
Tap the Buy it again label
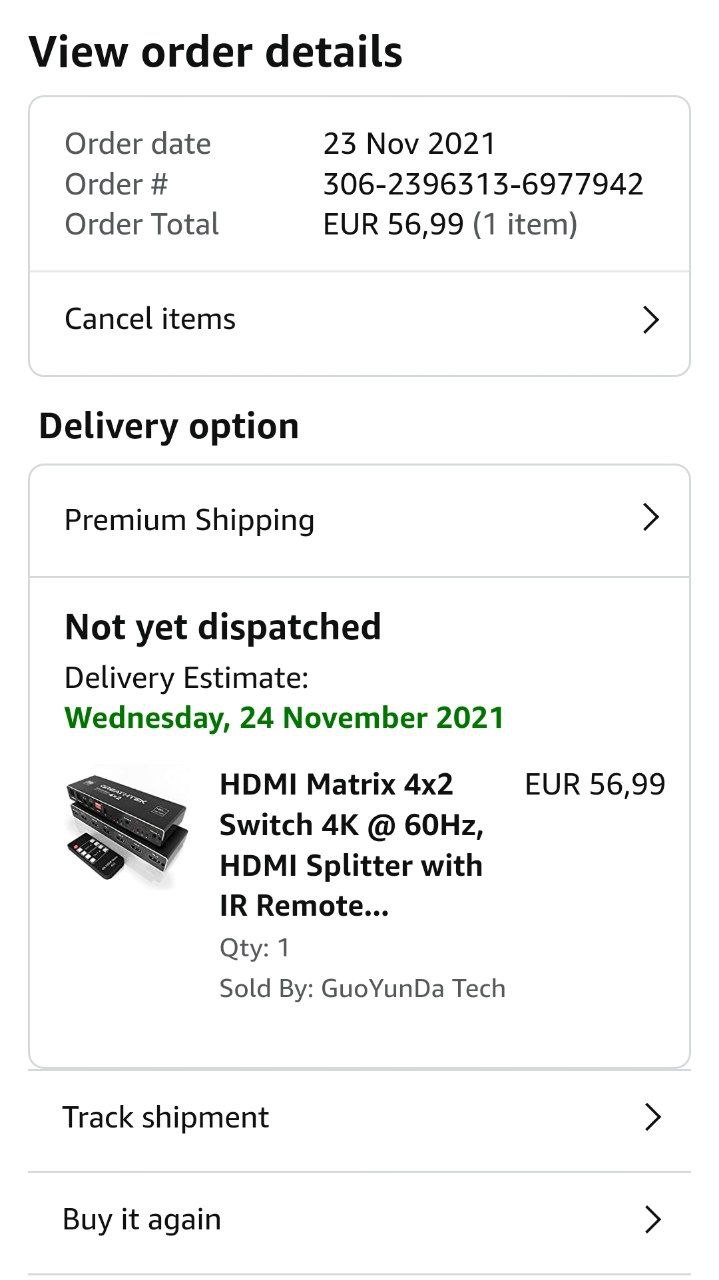141,1220
